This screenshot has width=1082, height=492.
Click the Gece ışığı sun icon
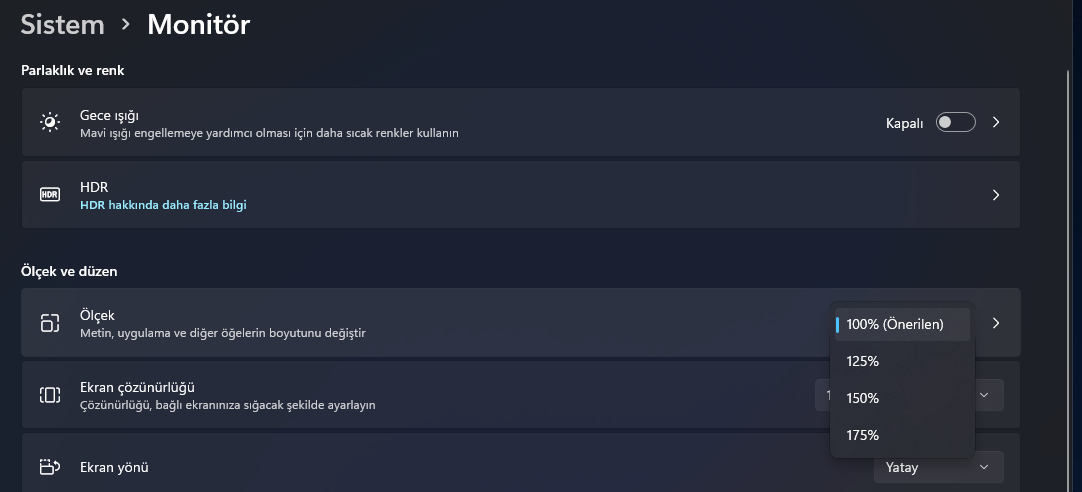click(x=50, y=122)
